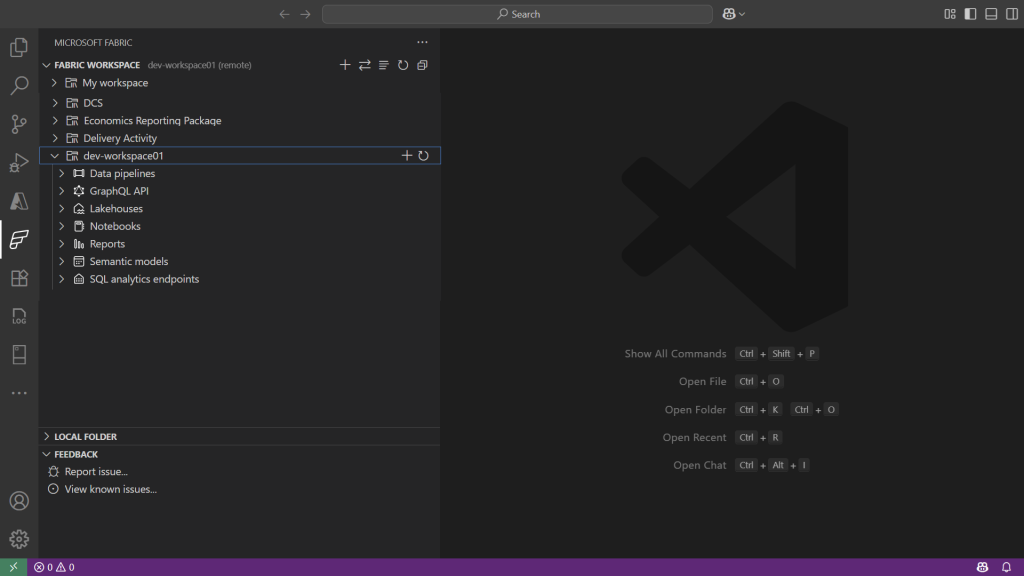Click the Report issue... link
This screenshot has height=576, width=1024.
coord(96,472)
